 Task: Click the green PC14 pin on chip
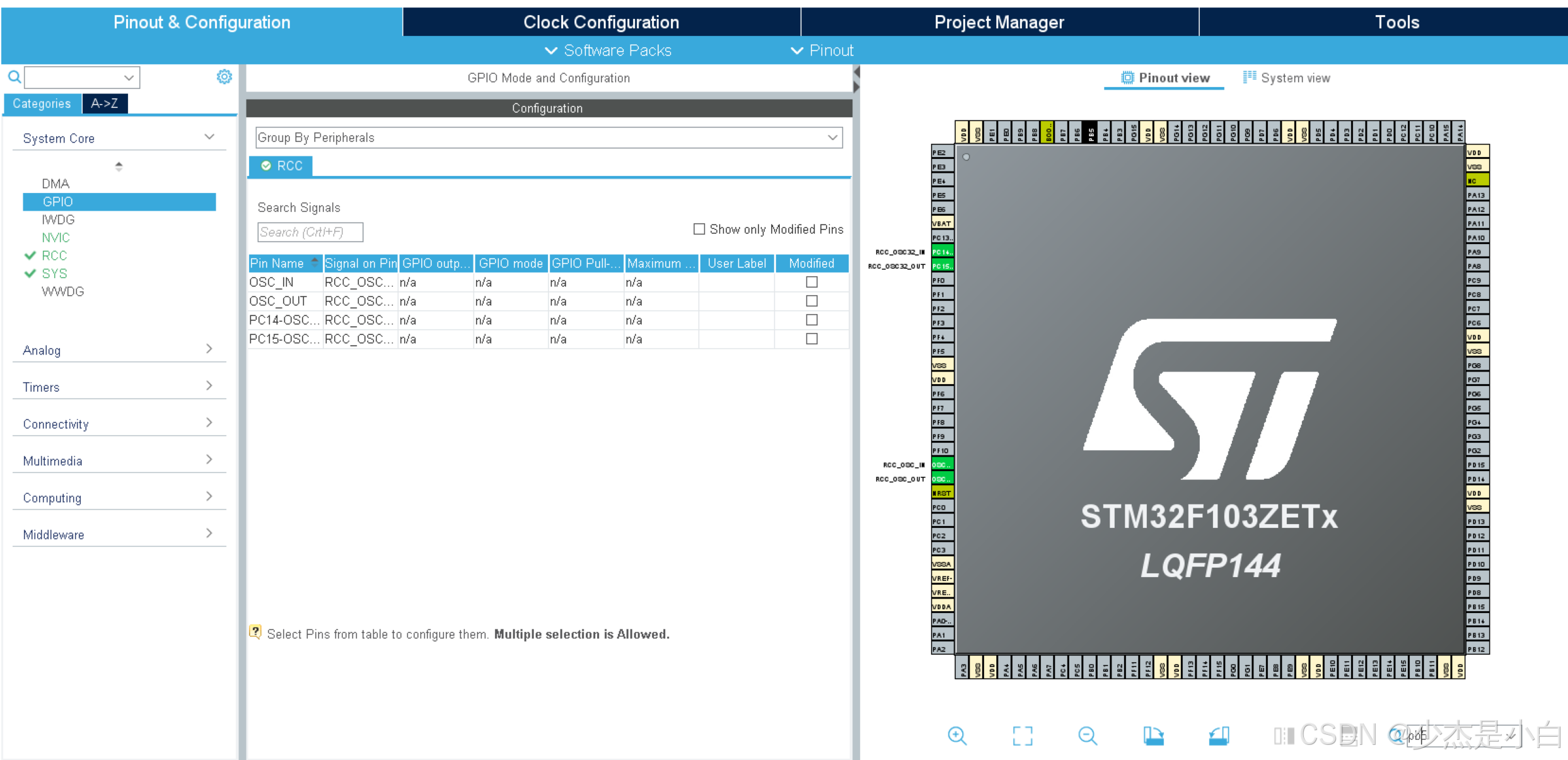point(941,252)
